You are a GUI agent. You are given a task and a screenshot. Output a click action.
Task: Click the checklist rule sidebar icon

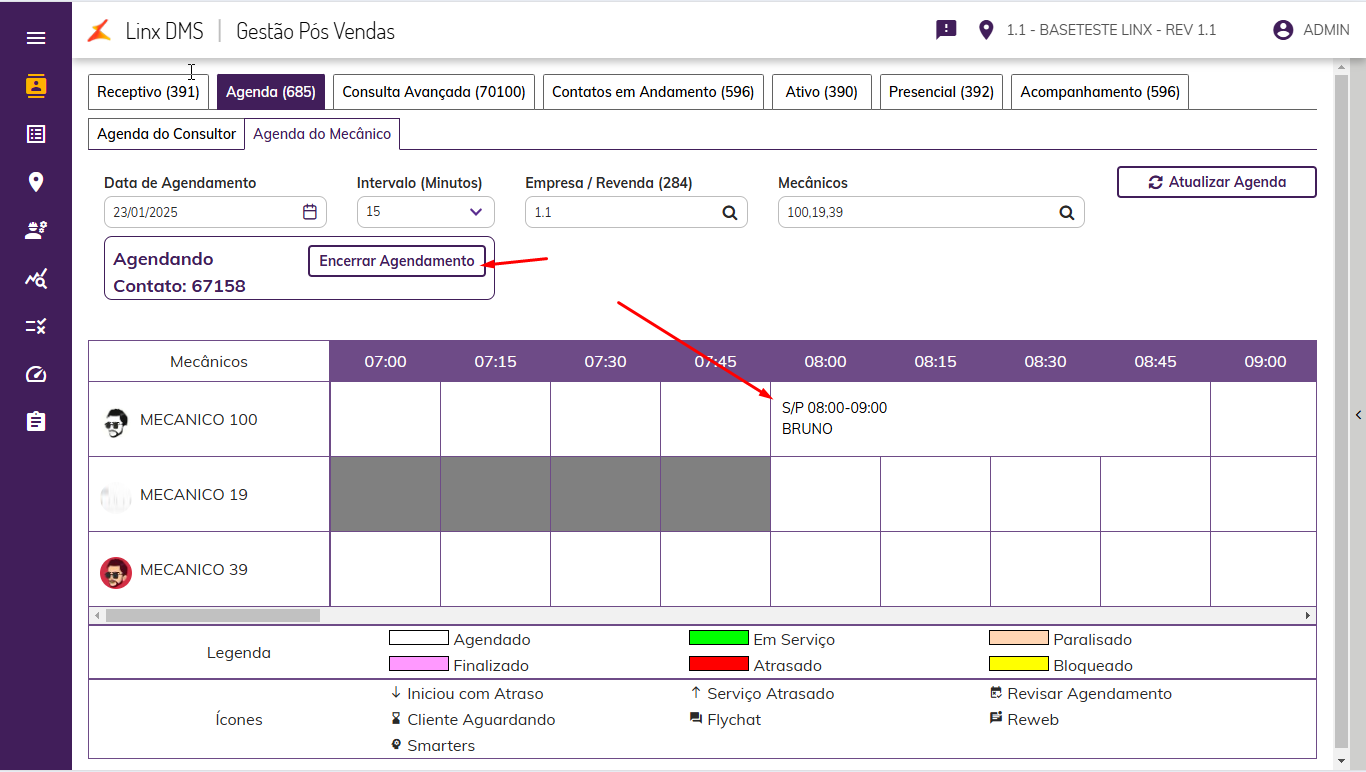36,326
